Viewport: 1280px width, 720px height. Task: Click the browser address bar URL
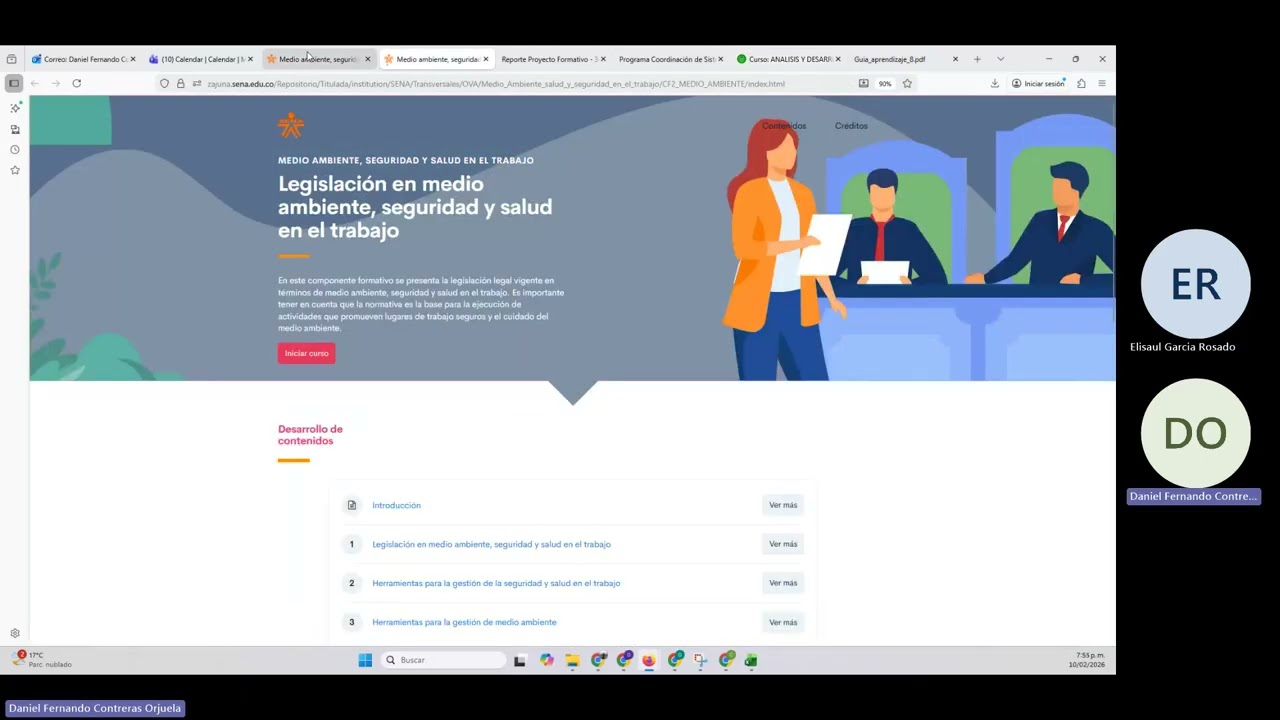click(x=495, y=84)
